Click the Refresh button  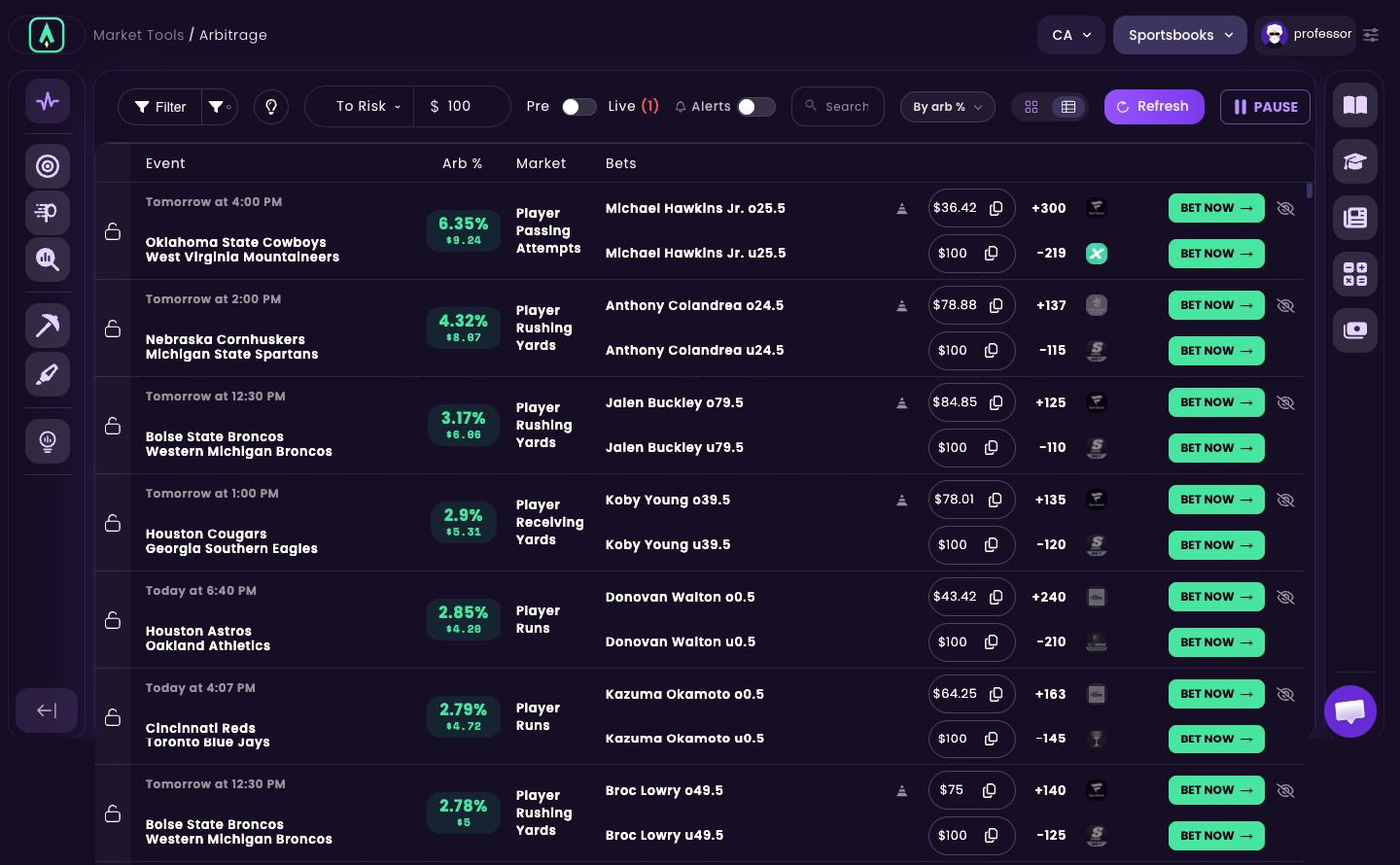[x=1154, y=107]
